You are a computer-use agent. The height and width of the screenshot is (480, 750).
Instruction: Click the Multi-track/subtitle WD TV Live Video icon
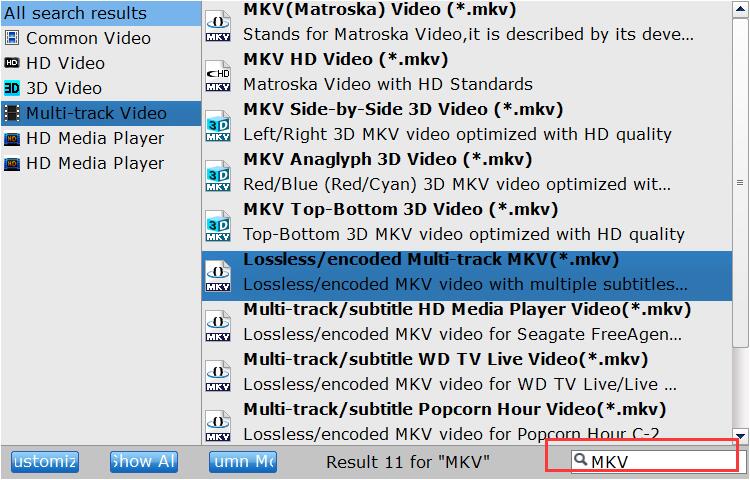click(x=218, y=376)
